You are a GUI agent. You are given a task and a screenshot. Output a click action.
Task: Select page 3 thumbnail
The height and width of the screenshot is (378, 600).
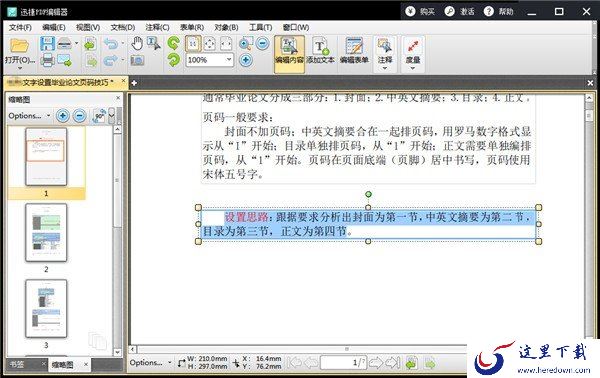[46, 308]
